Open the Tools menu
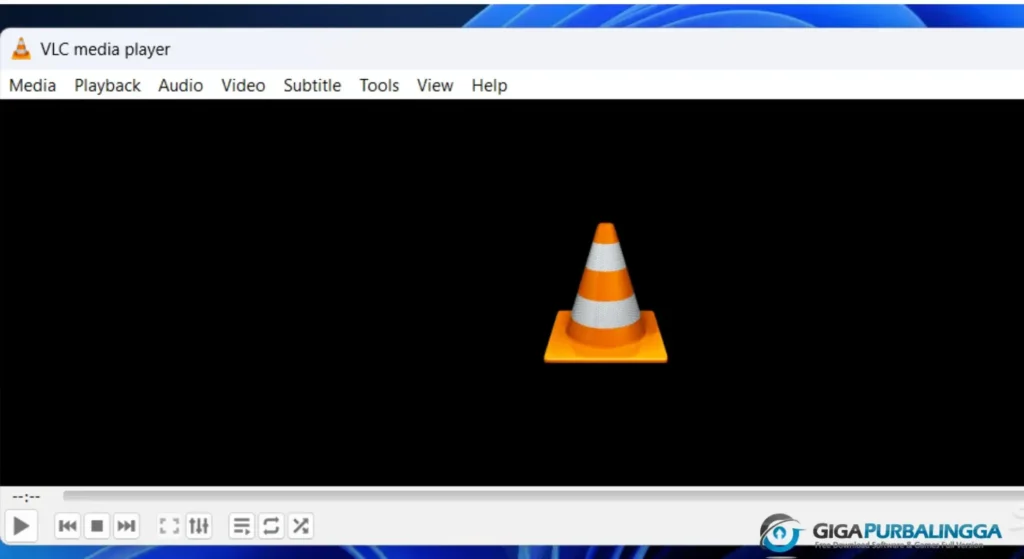 pos(379,86)
